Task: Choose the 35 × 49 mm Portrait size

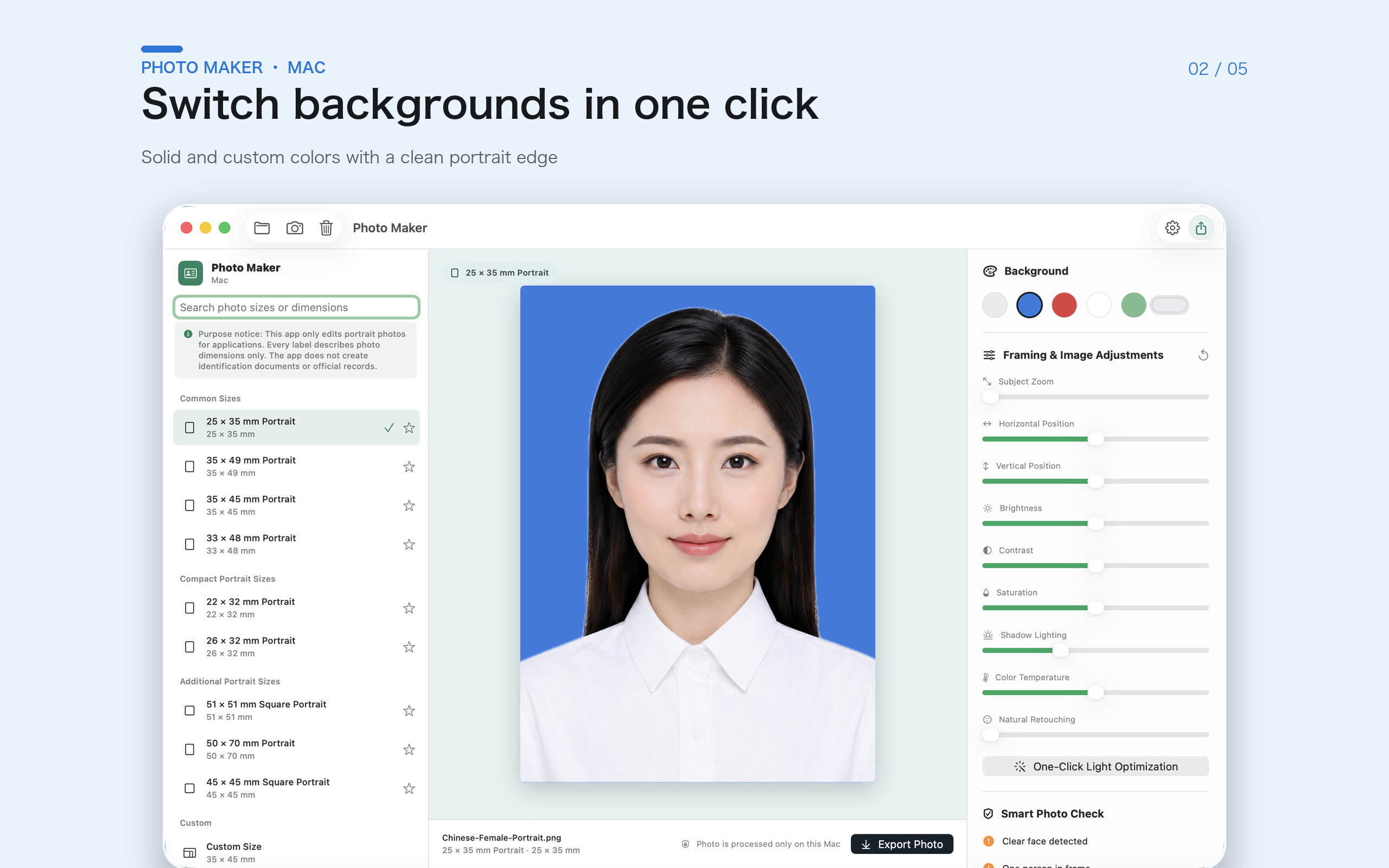Action: tap(296, 467)
